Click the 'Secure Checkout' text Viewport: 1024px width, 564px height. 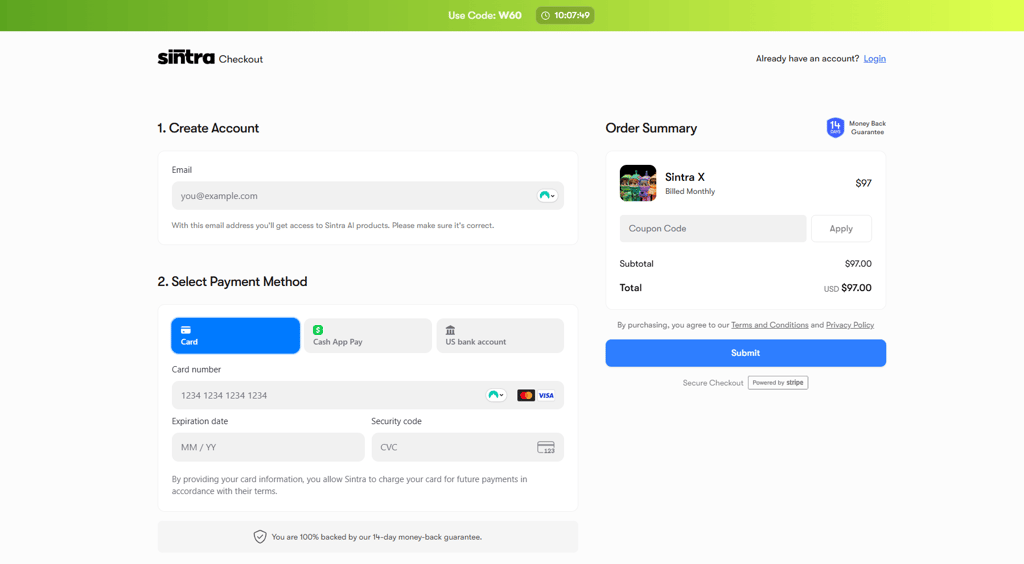pos(712,383)
